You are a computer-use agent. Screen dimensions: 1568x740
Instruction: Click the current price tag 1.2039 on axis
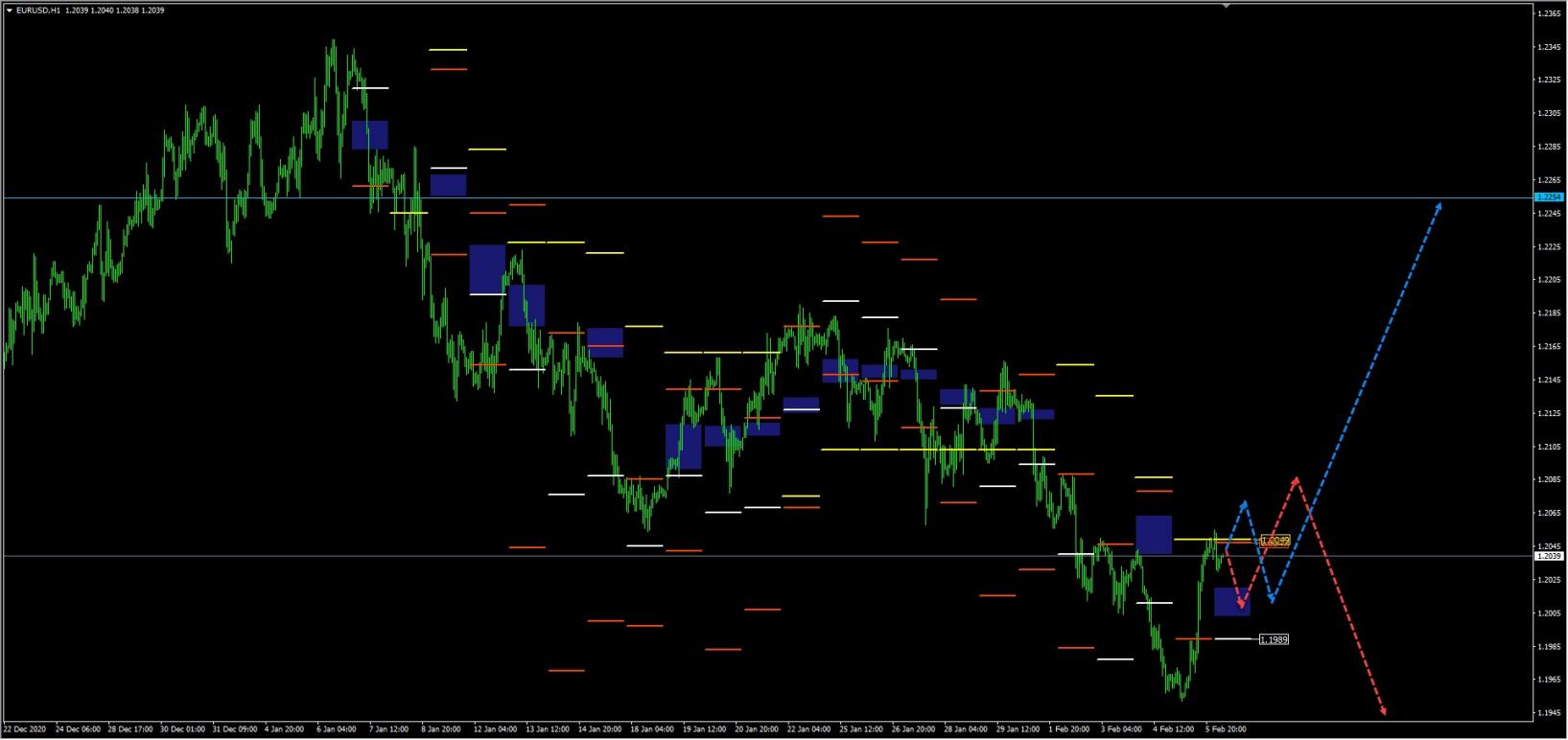(x=1549, y=556)
